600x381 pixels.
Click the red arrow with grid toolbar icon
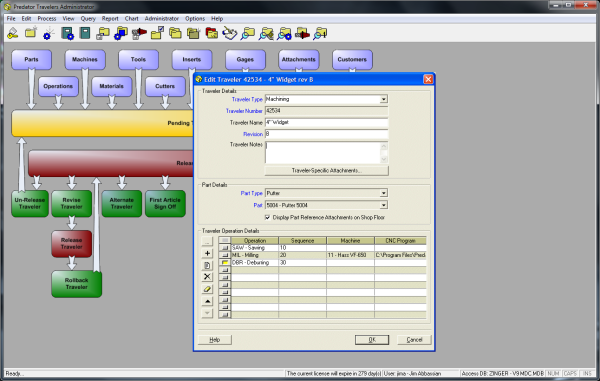click(139, 33)
